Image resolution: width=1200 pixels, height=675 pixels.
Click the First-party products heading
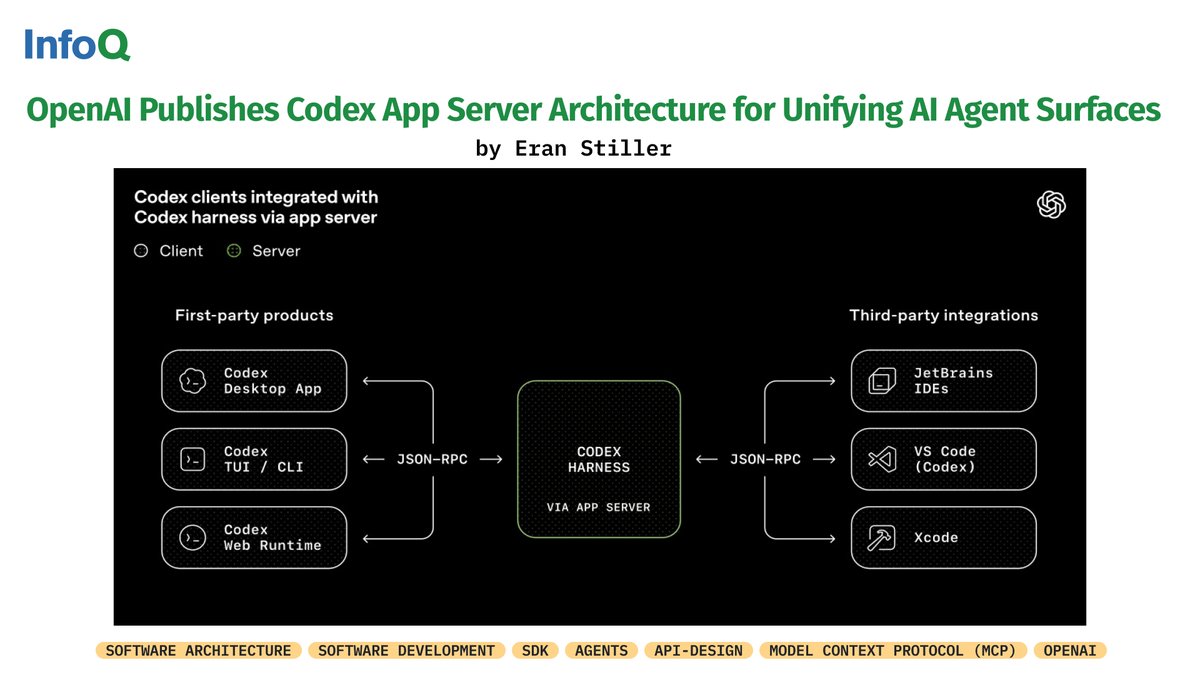254,315
